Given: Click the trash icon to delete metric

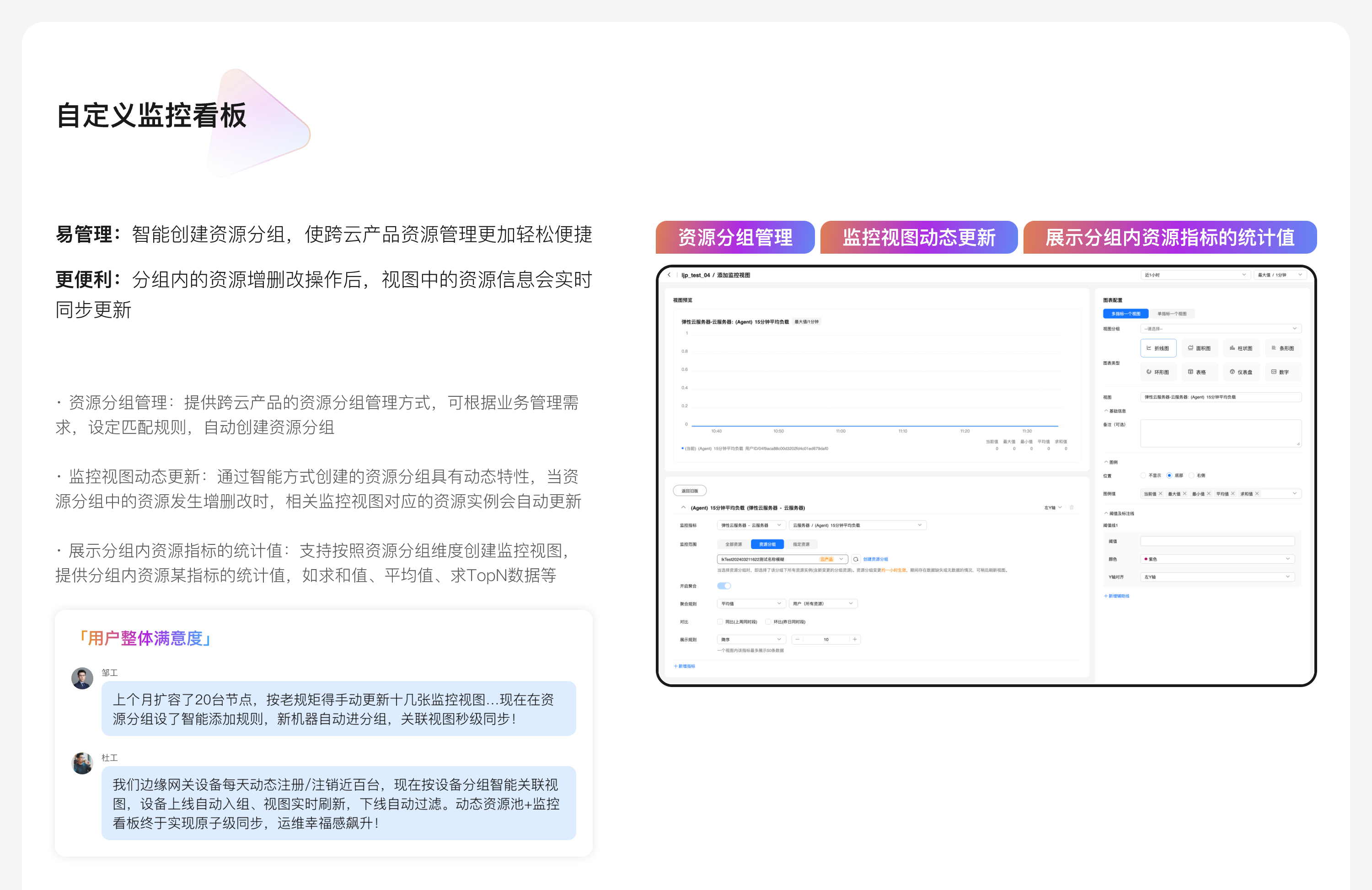Looking at the screenshot, I should tap(1072, 507).
